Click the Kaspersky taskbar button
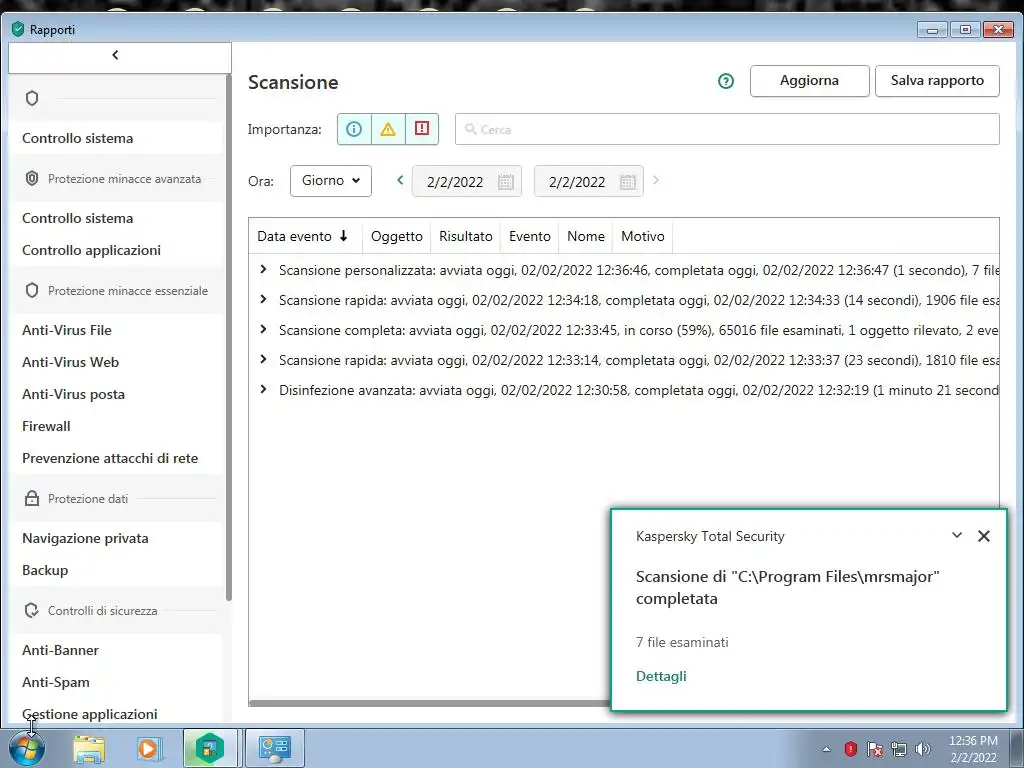The image size is (1024, 768). point(210,748)
